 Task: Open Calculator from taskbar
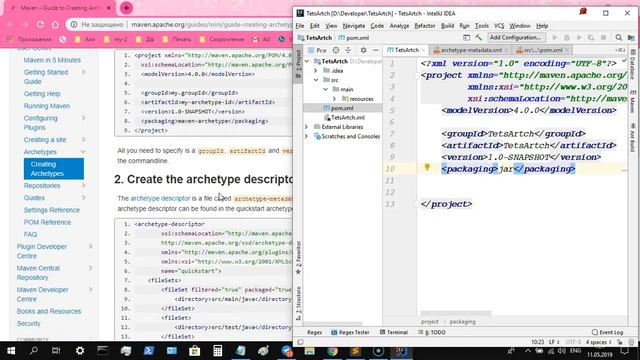pyautogui.click(x=218, y=351)
